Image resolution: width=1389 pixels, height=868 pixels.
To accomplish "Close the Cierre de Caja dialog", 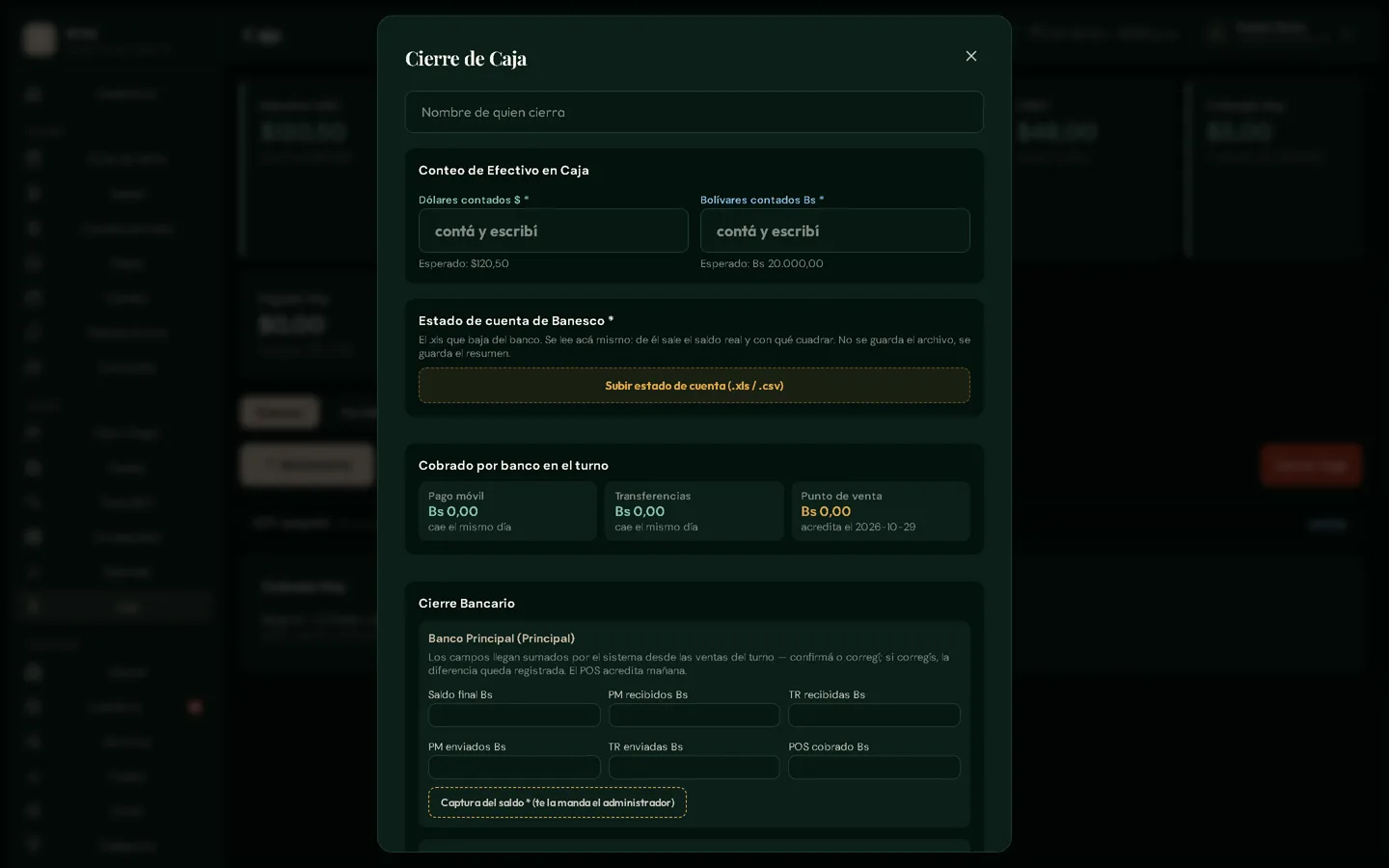I will pos(971,56).
